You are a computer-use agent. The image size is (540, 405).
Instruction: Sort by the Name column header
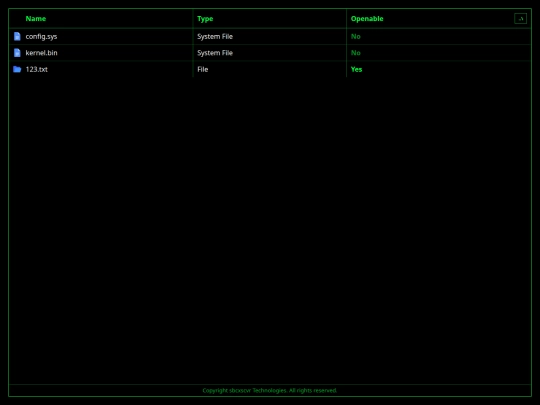(x=36, y=19)
